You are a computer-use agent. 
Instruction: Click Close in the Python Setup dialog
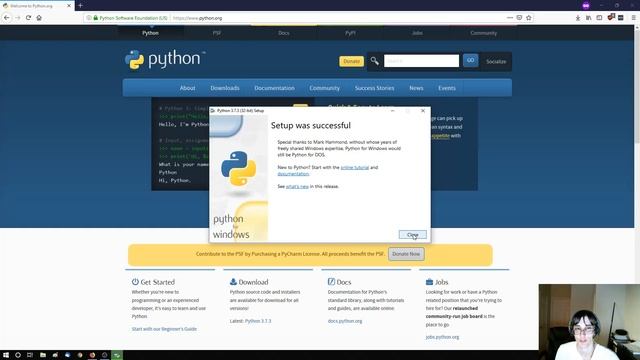[413, 235]
